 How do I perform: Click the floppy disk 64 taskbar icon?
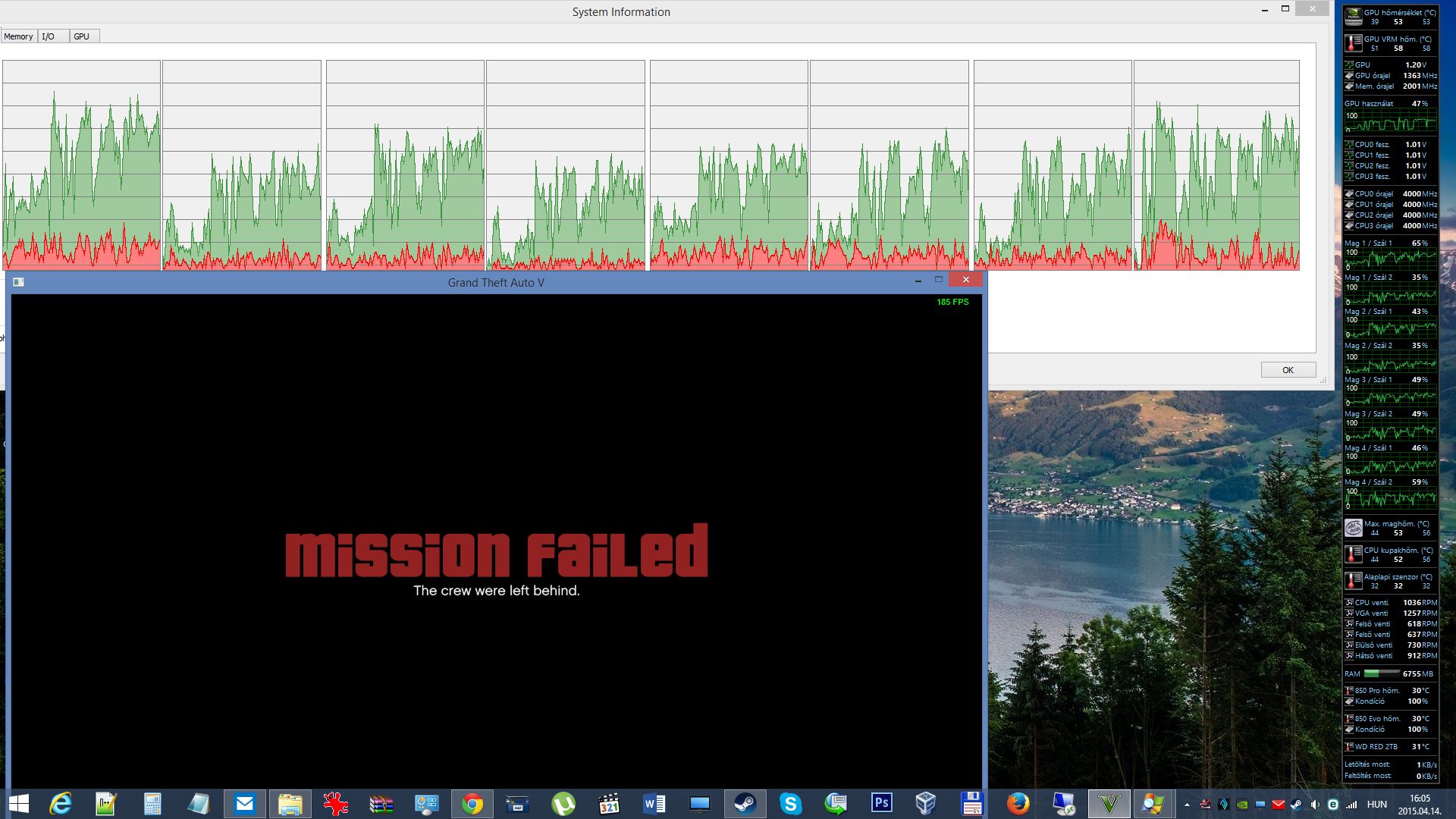click(971, 804)
